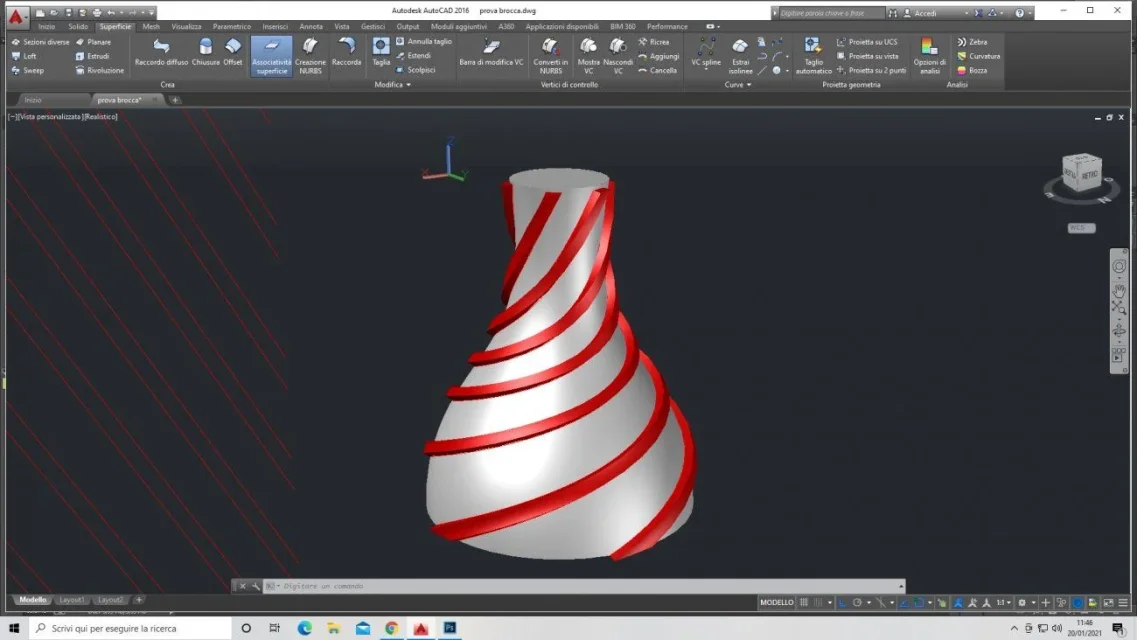Open the Layout1 tab
1137x640 pixels.
point(72,600)
